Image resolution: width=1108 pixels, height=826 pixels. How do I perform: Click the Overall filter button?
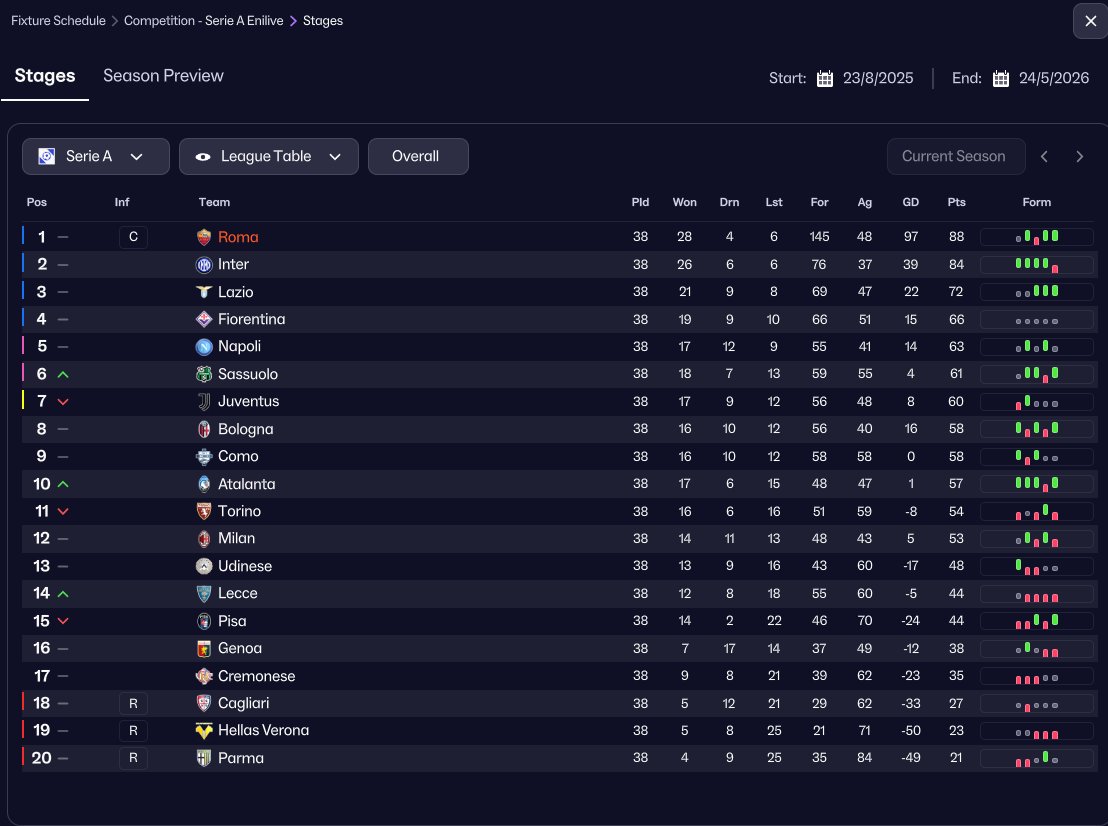coord(418,157)
